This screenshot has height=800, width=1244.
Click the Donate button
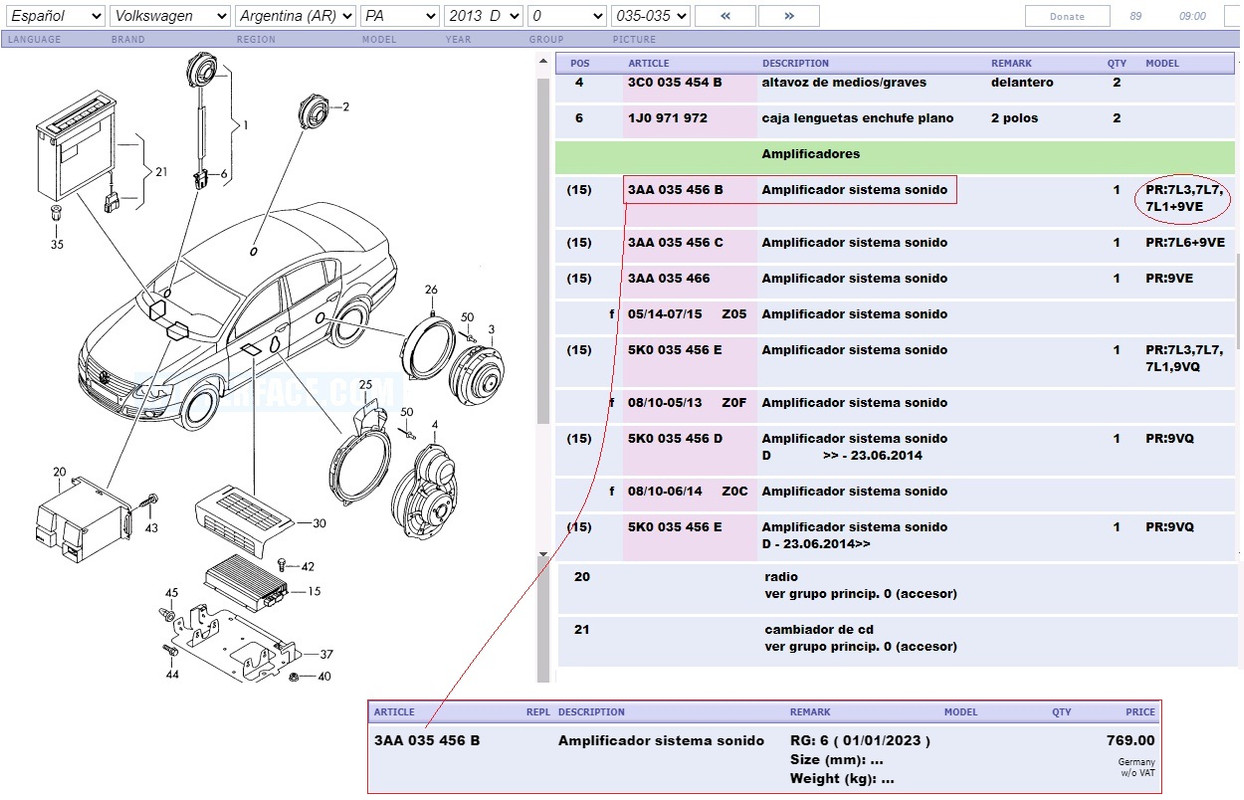click(1067, 16)
